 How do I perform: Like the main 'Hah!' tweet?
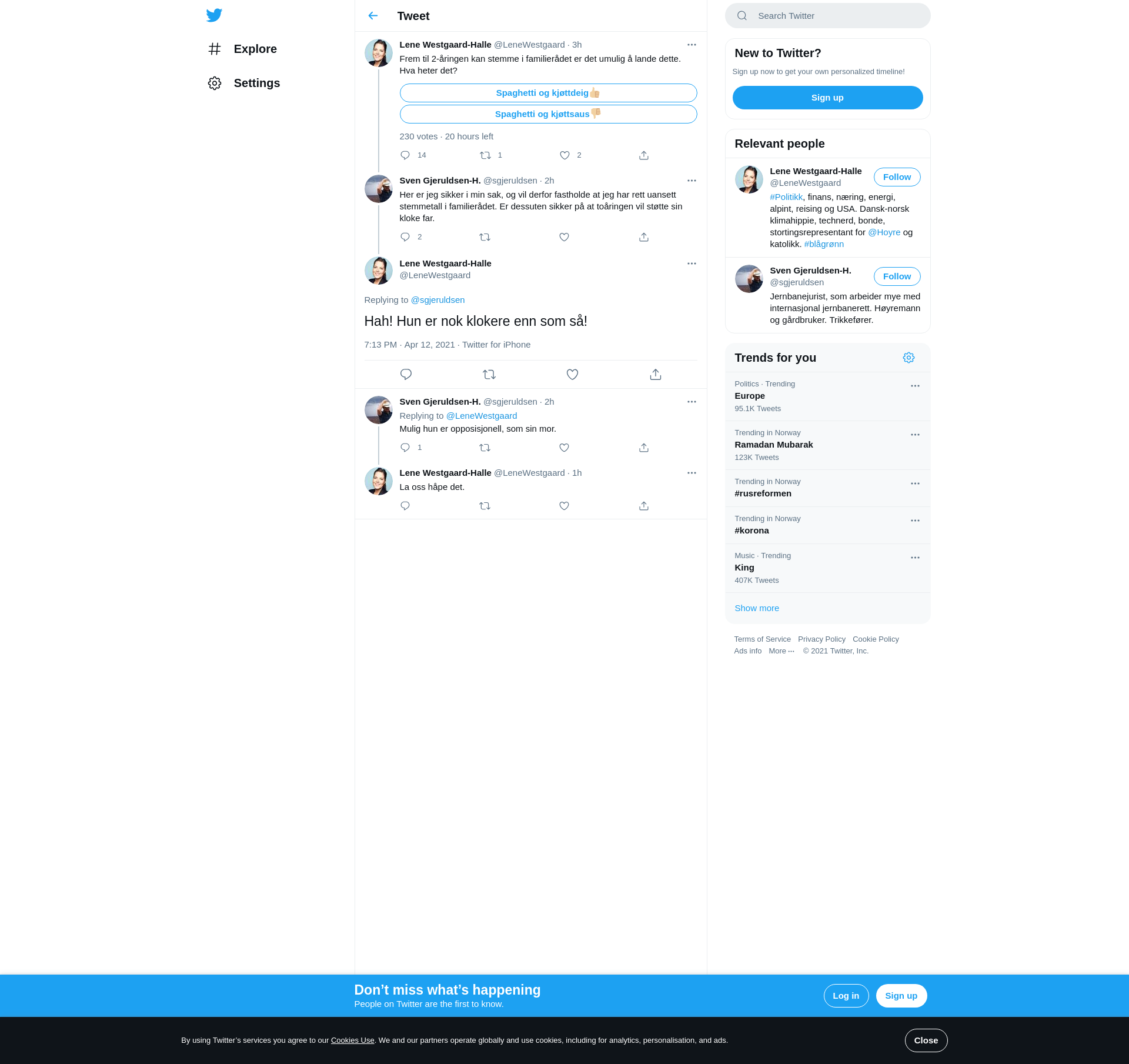[573, 375]
